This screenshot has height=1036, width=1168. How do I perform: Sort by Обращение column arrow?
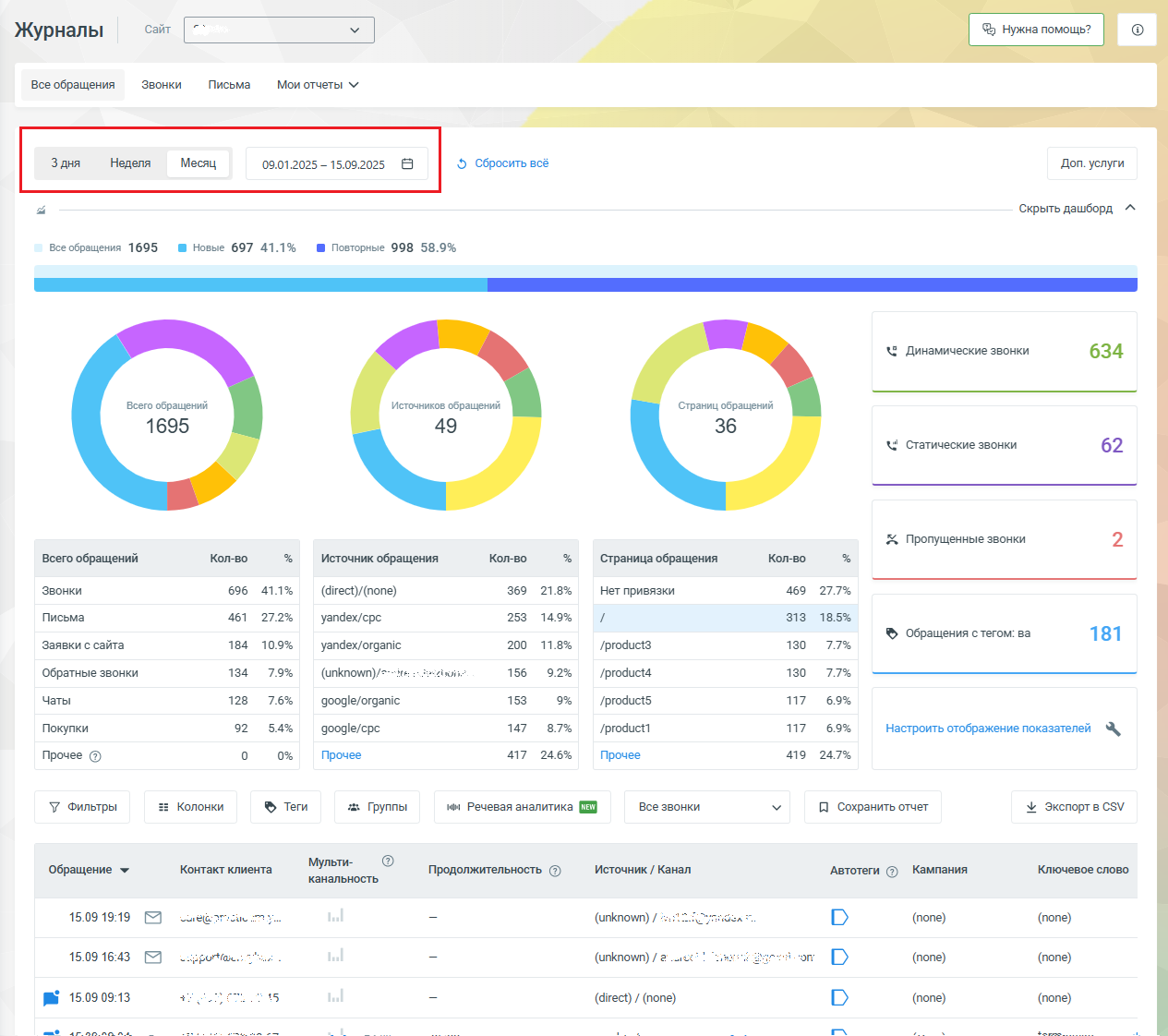click(x=125, y=871)
